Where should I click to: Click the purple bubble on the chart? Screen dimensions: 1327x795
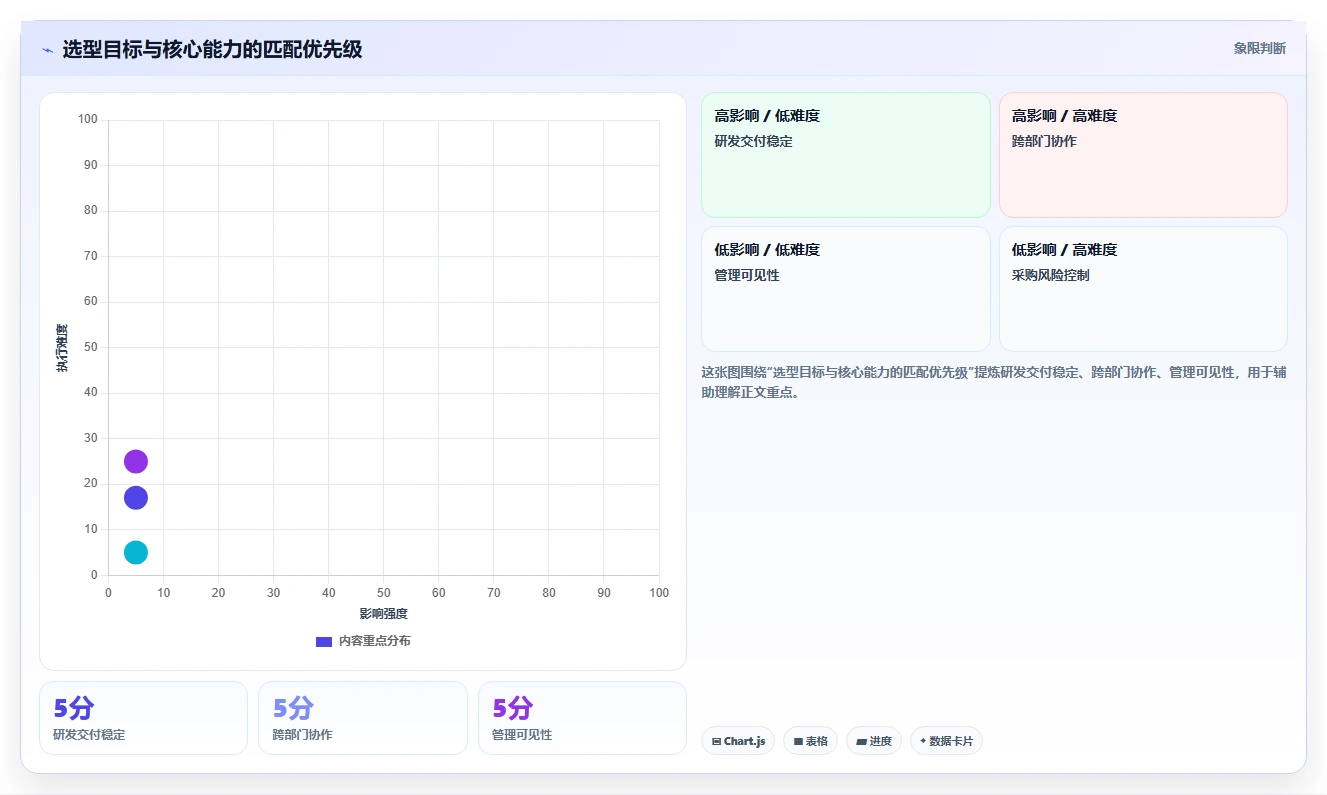click(136, 461)
